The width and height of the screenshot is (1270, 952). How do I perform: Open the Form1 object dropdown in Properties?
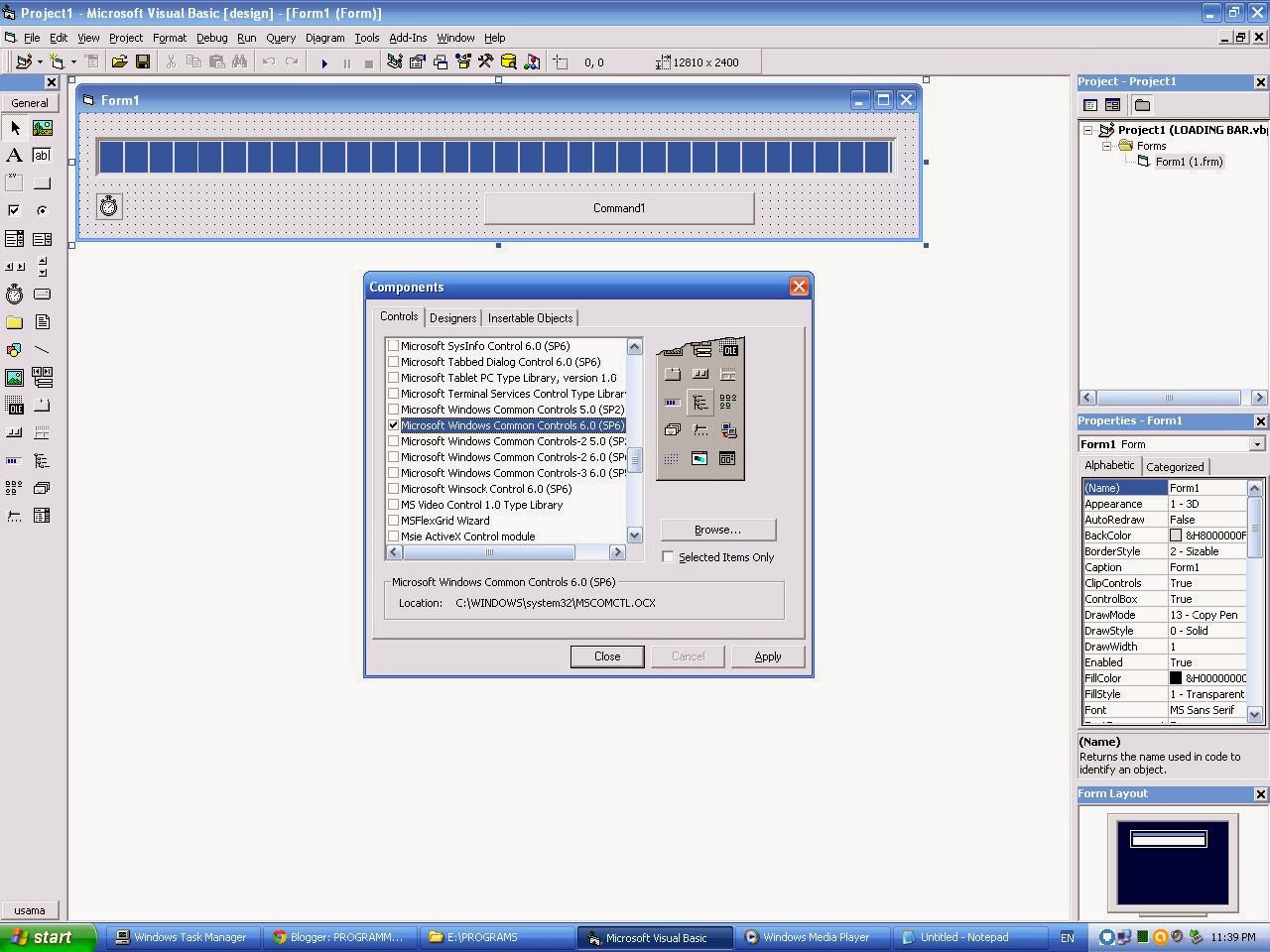(x=1257, y=444)
